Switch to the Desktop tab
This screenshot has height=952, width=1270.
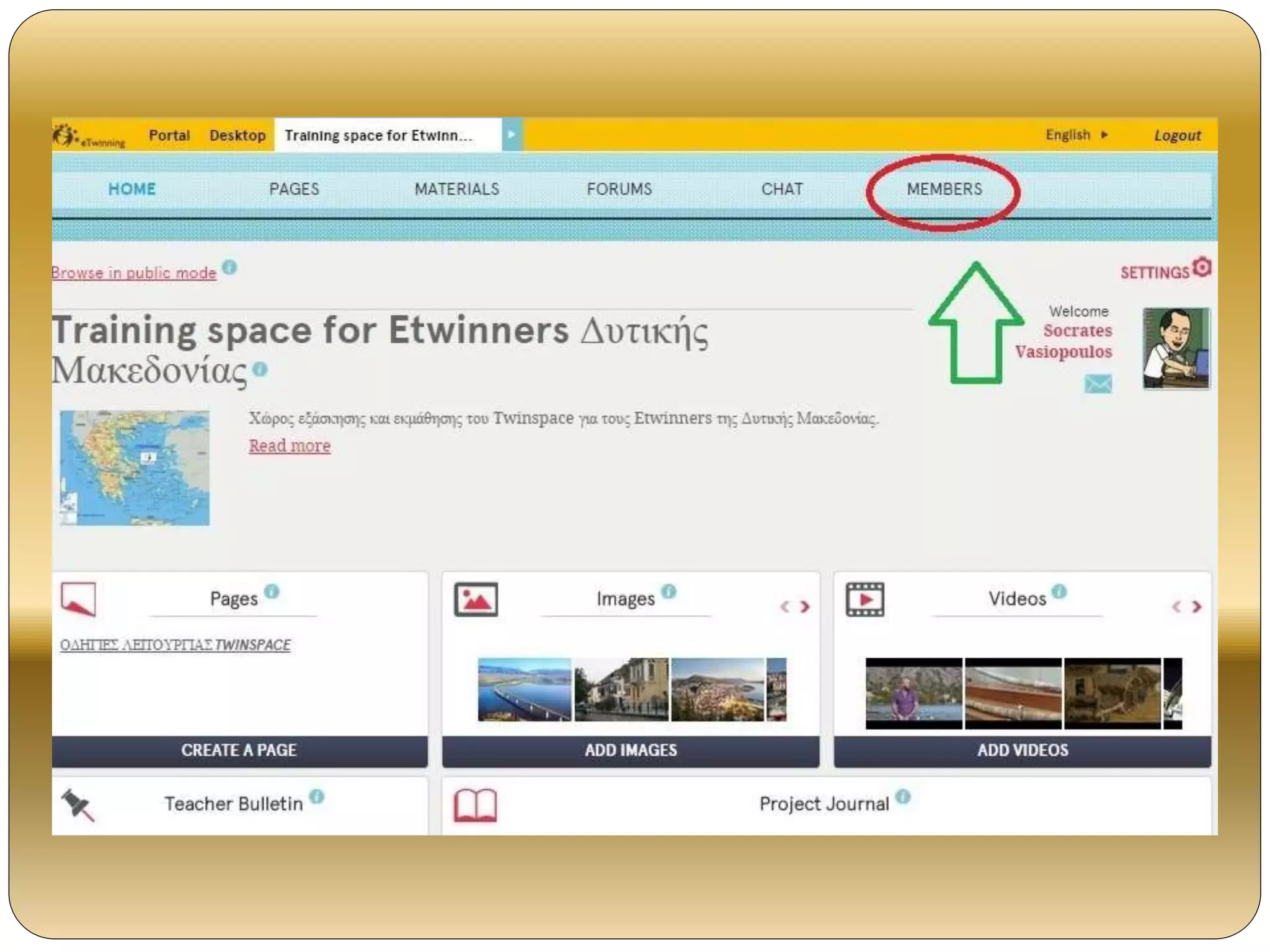(x=238, y=135)
